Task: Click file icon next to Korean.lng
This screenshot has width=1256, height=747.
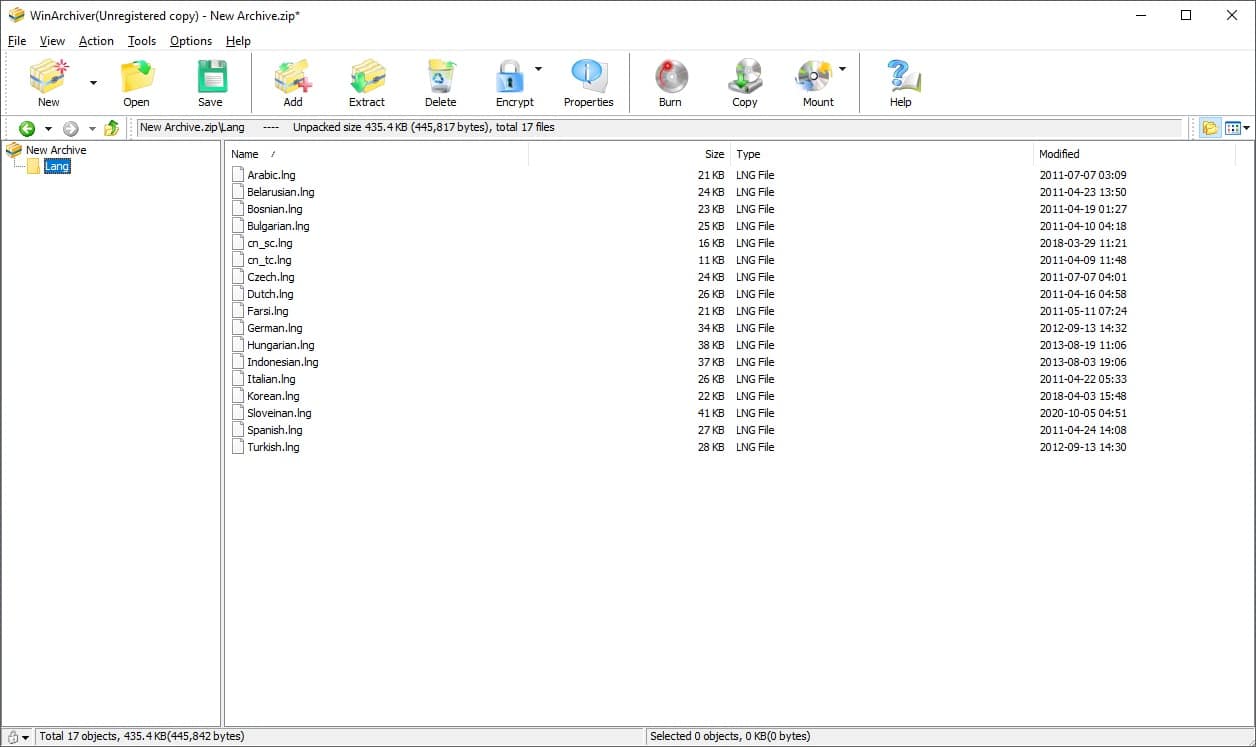Action: pyautogui.click(x=238, y=396)
